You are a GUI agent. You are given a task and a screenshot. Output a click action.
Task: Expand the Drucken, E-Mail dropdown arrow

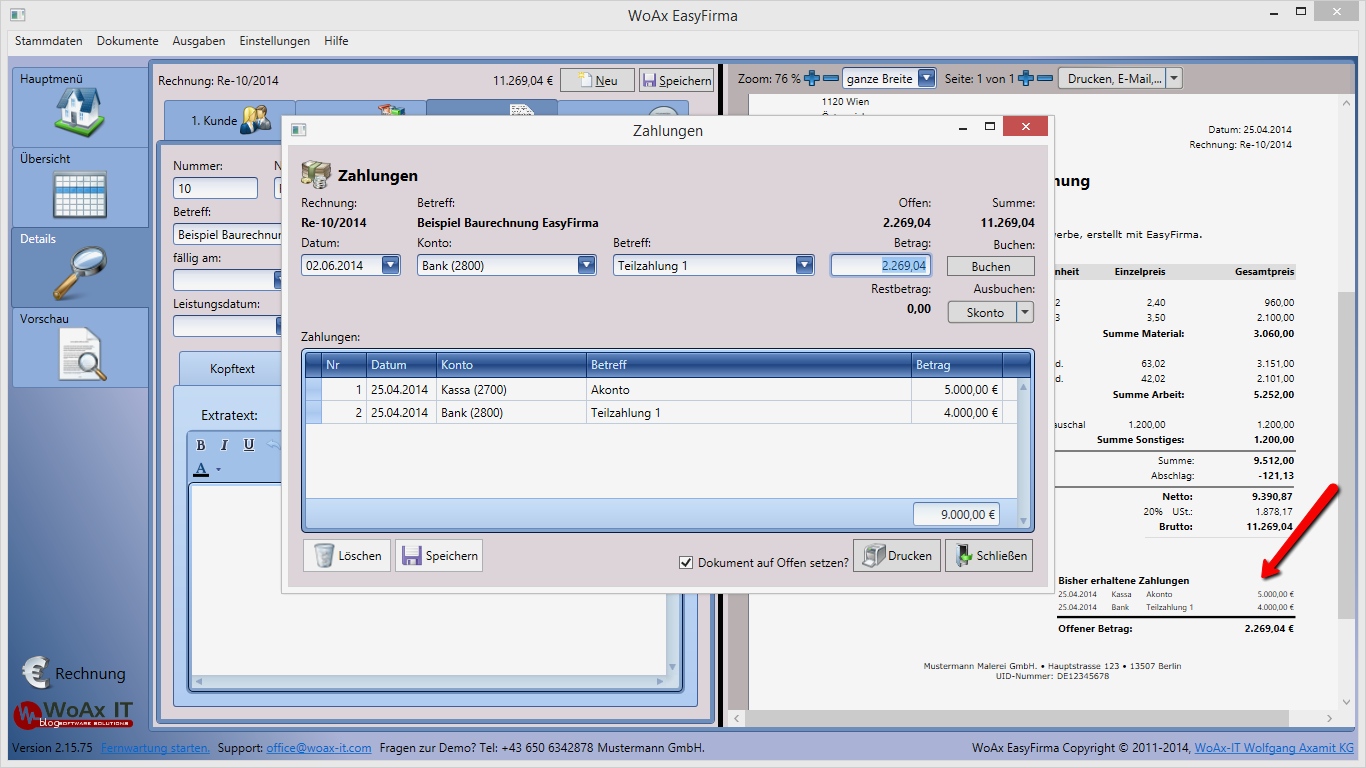pyautogui.click(x=1174, y=78)
